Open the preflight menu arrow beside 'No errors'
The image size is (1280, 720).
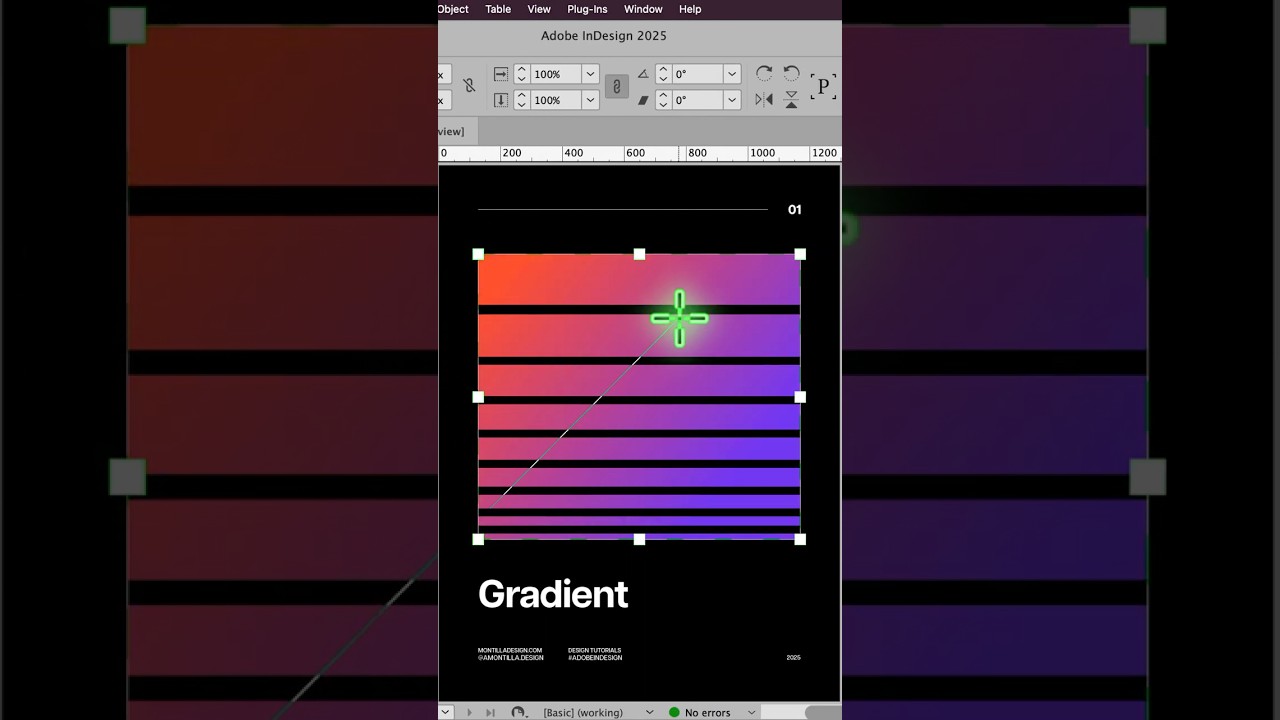coord(751,712)
